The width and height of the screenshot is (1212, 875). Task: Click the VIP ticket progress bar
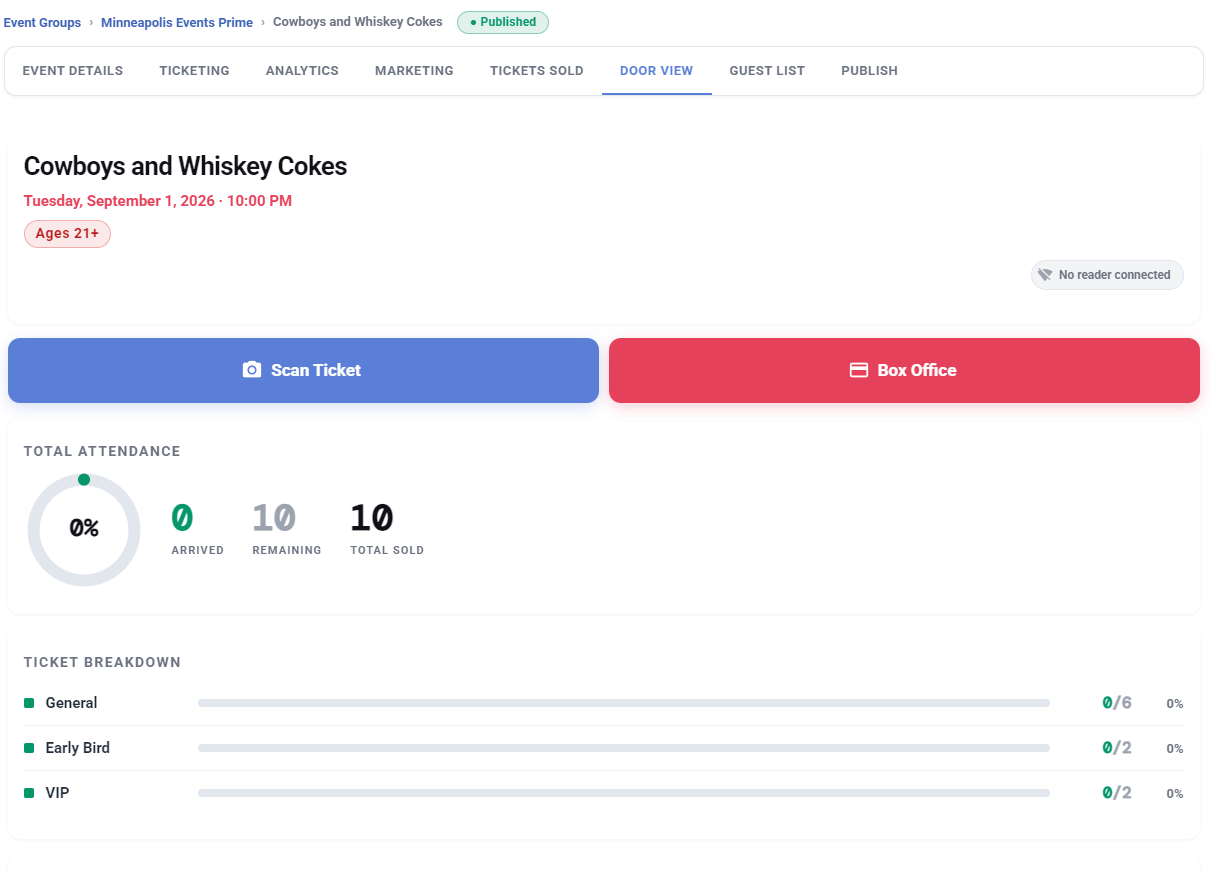click(624, 793)
